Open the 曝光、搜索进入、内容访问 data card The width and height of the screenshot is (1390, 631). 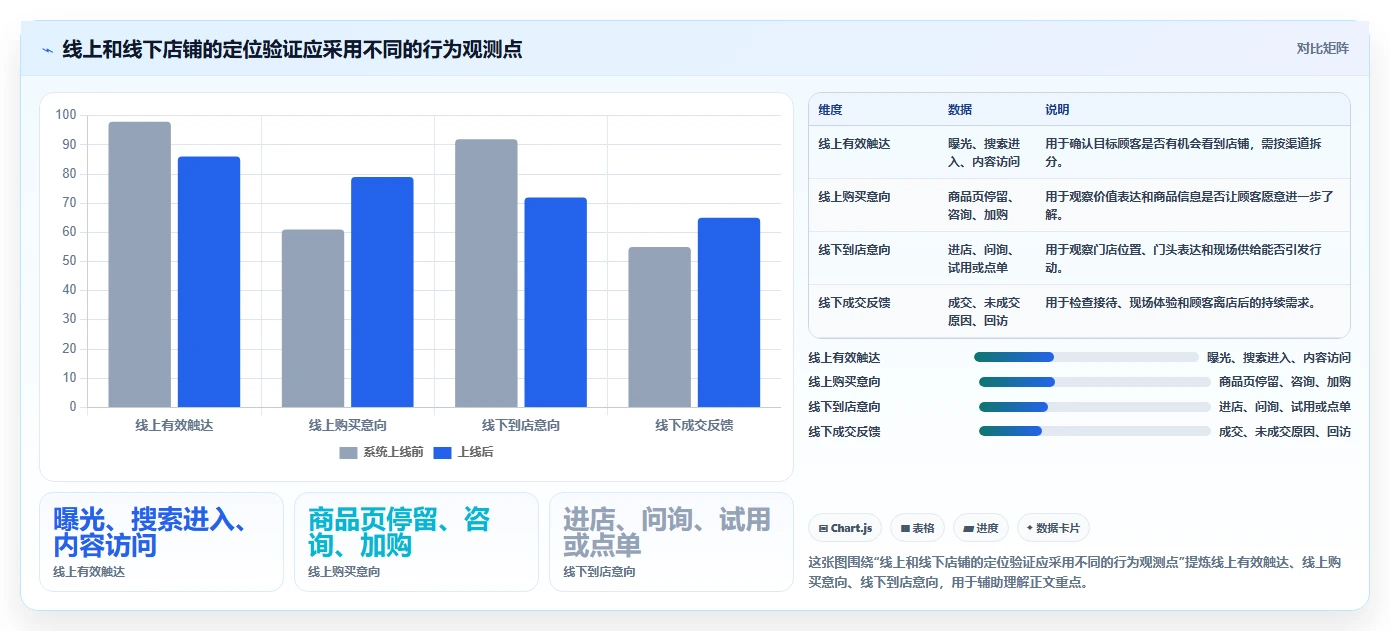(x=161, y=542)
